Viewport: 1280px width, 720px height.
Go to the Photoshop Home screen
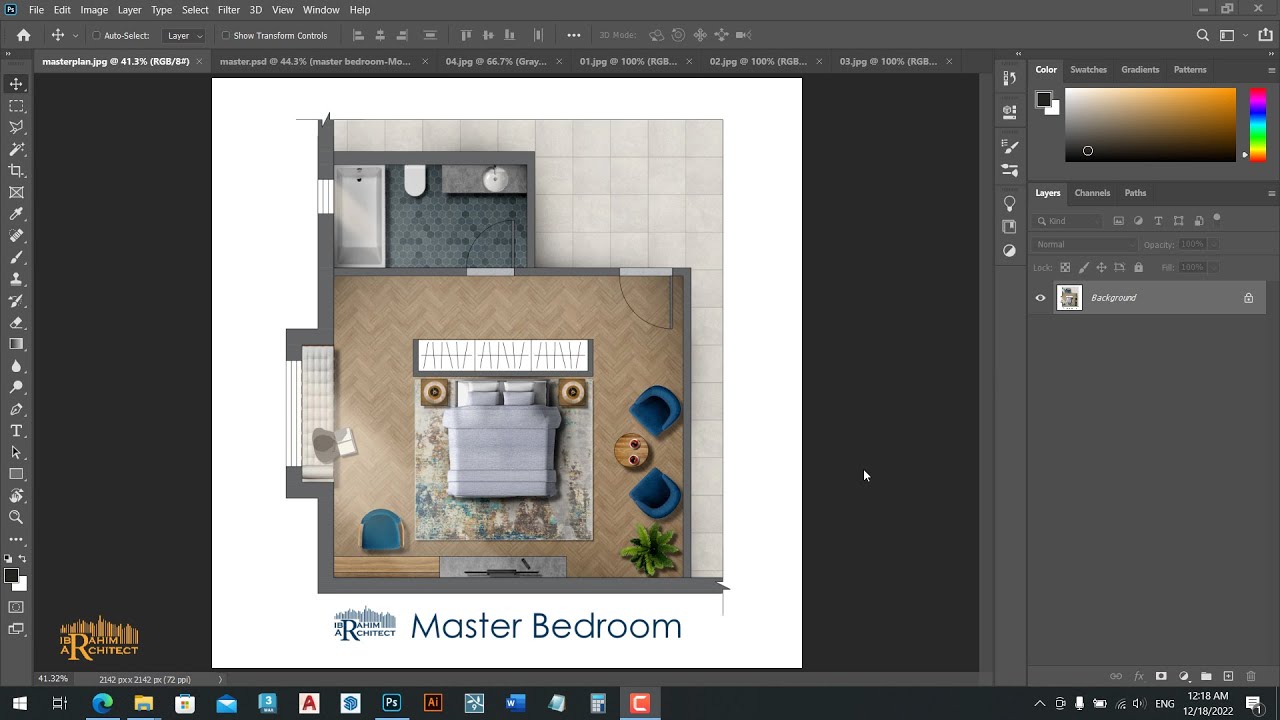[x=24, y=35]
